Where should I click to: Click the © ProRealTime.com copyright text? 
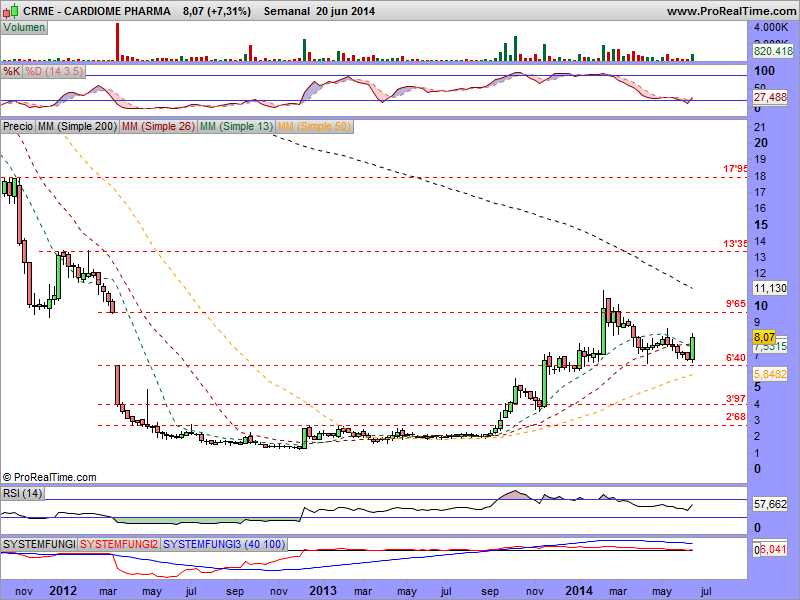click(49, 477)
